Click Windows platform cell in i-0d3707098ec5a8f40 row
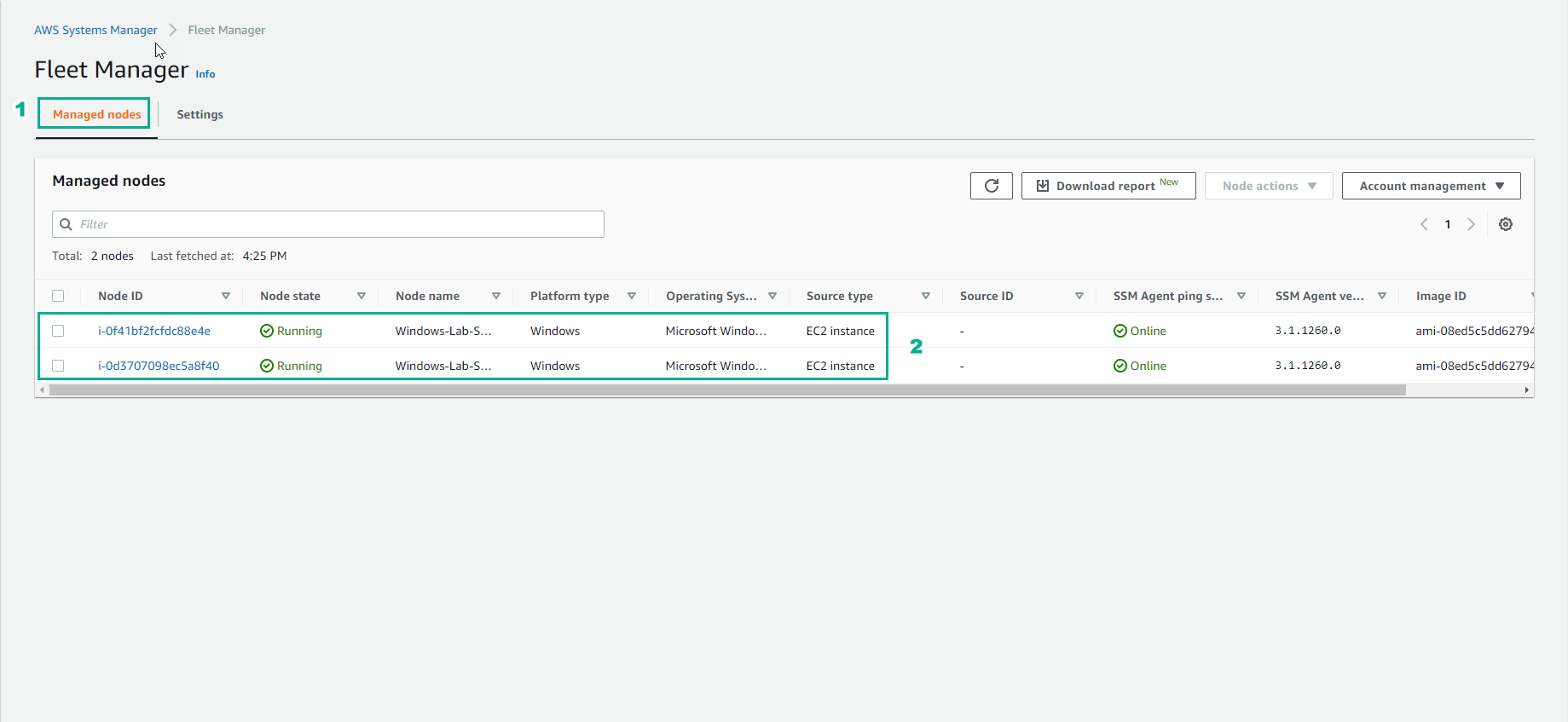Viewport: 1568px width, 722px height. tap(555, 366)
